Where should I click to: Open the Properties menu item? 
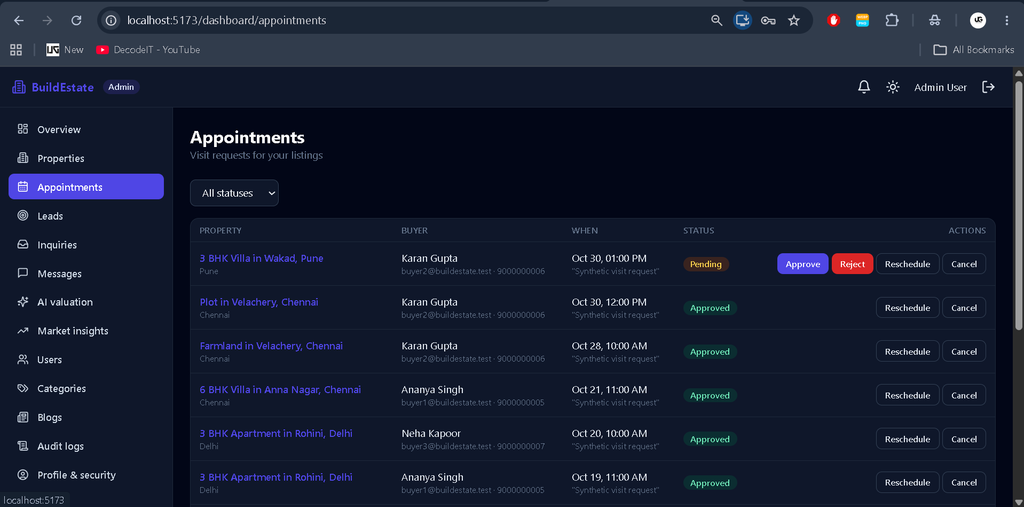point(86,158)
